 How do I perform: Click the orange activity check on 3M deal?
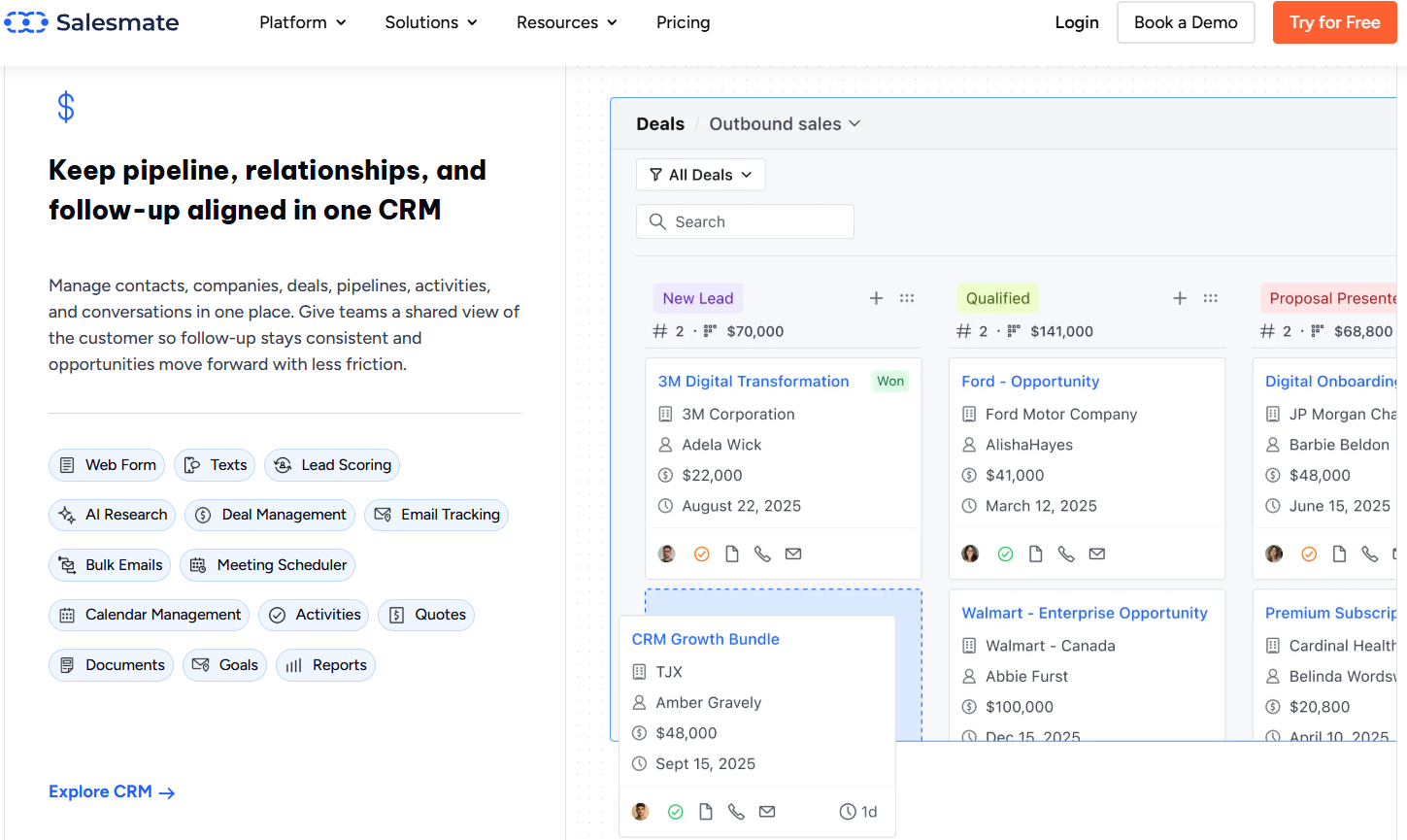[x=701, y=554]
